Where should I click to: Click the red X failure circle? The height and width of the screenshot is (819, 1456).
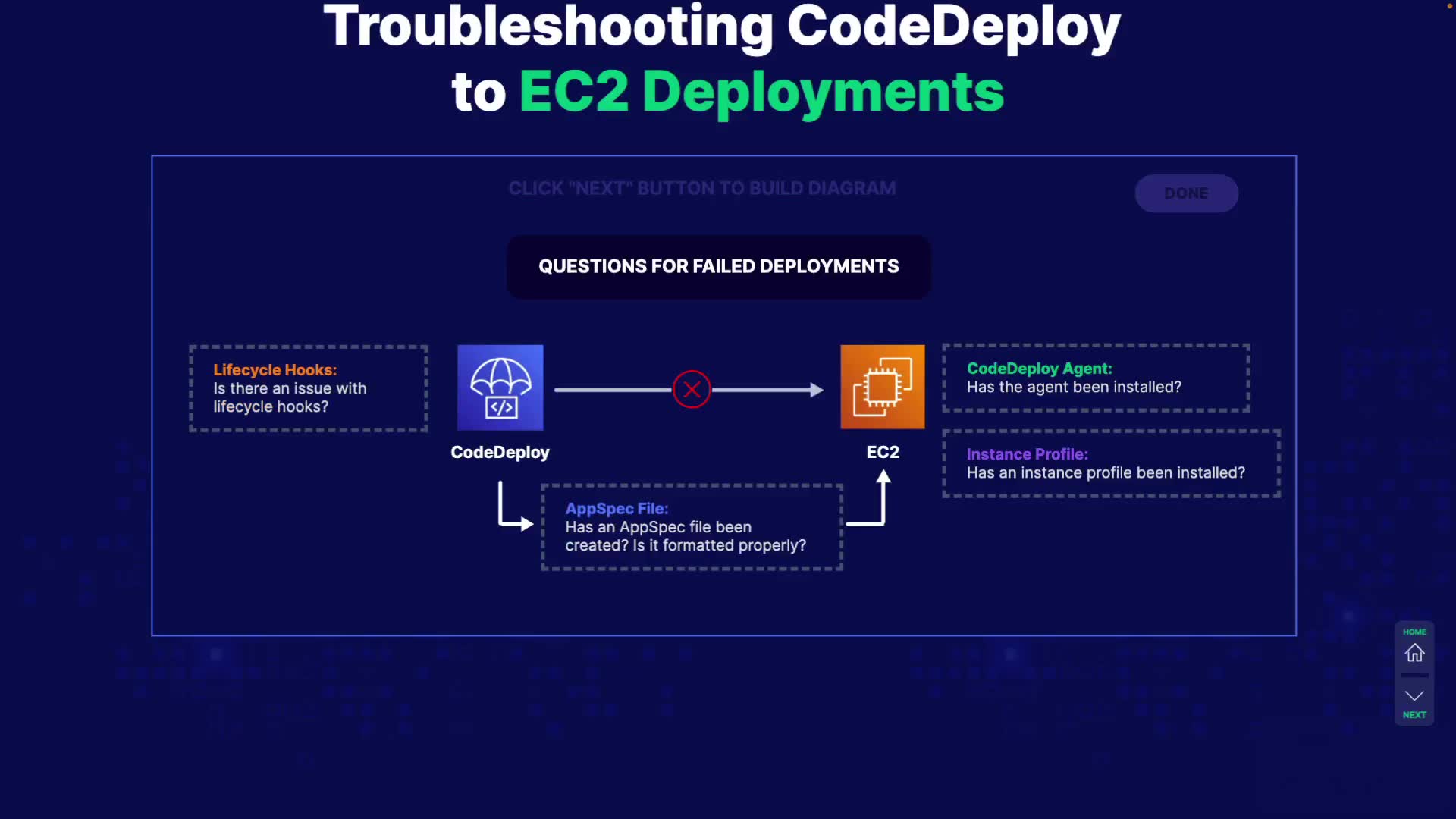(x=691, y=390)
